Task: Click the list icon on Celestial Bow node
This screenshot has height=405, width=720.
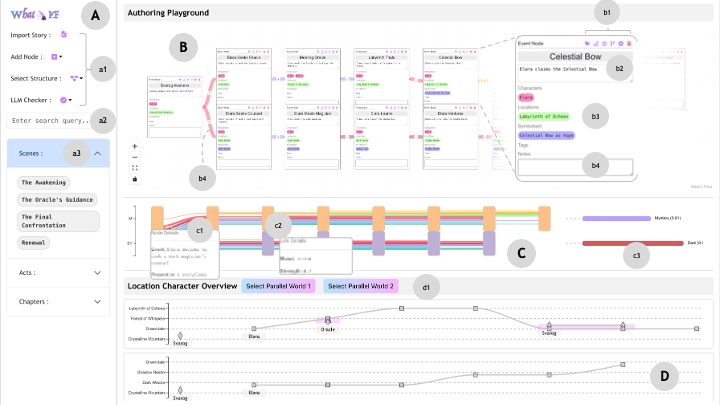Action: click(x=604, y=44)
